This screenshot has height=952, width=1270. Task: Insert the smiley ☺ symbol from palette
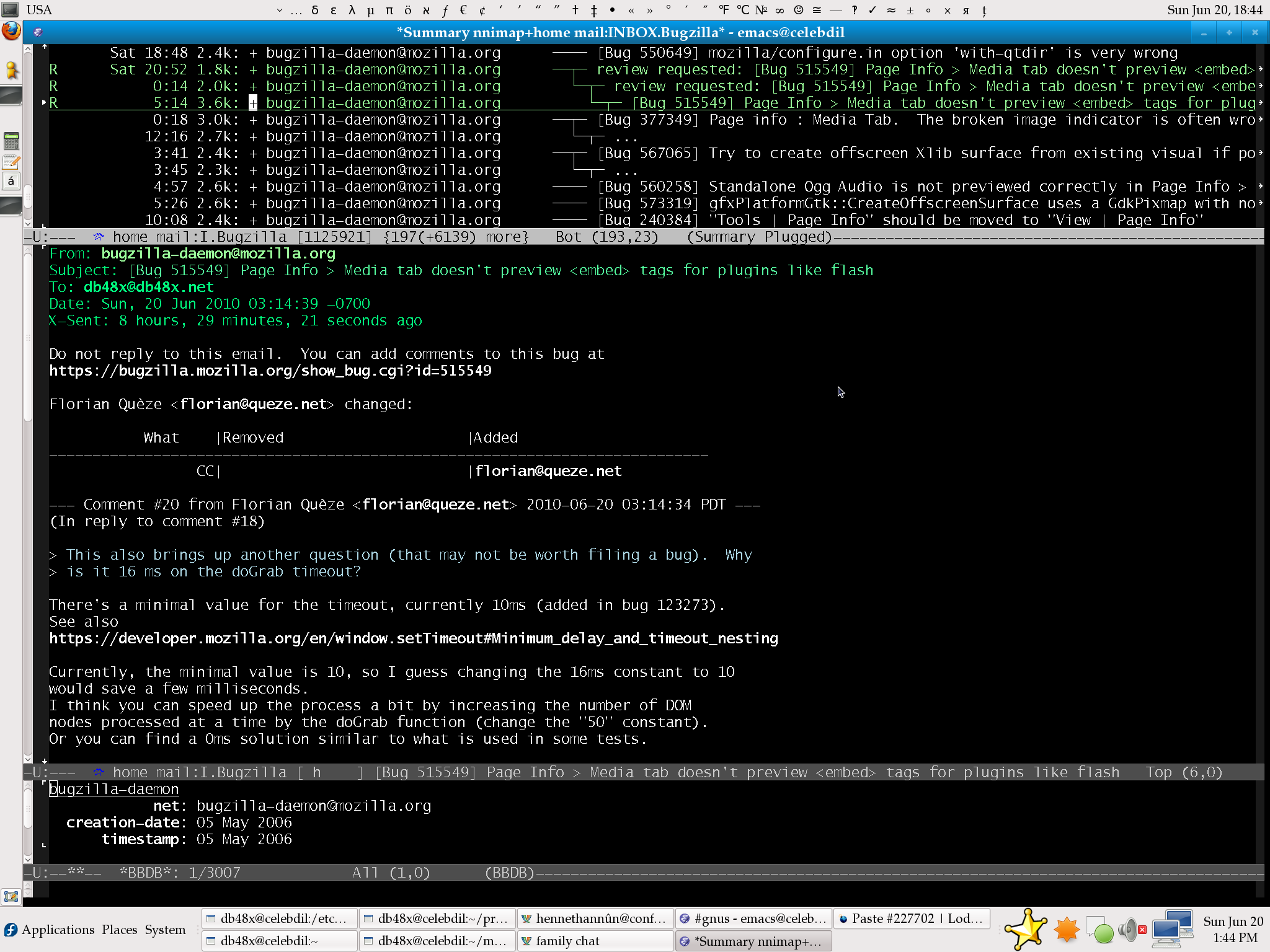coord(799,10)
